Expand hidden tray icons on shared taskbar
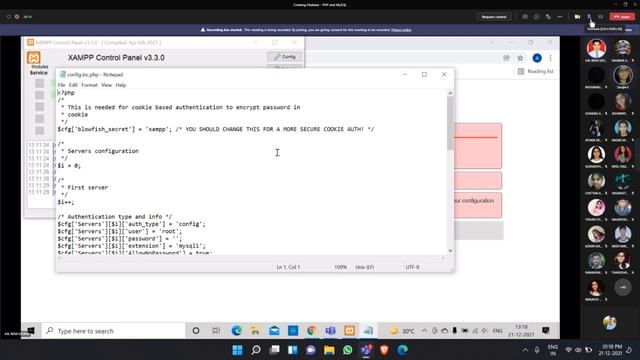Image resolution: width=640 pixels, height=360 pixels. 424,331
